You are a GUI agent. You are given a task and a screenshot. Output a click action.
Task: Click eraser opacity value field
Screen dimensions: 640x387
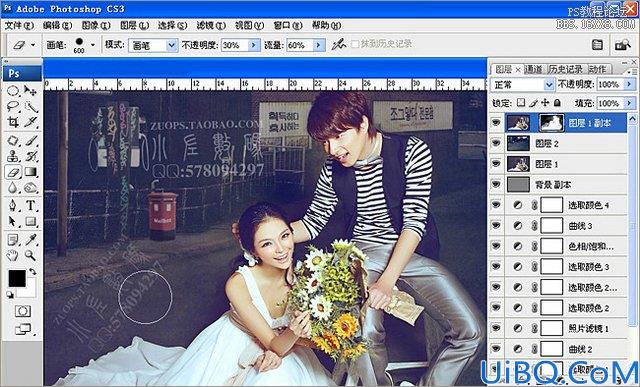pyautogui.click(x=235, y=45)
